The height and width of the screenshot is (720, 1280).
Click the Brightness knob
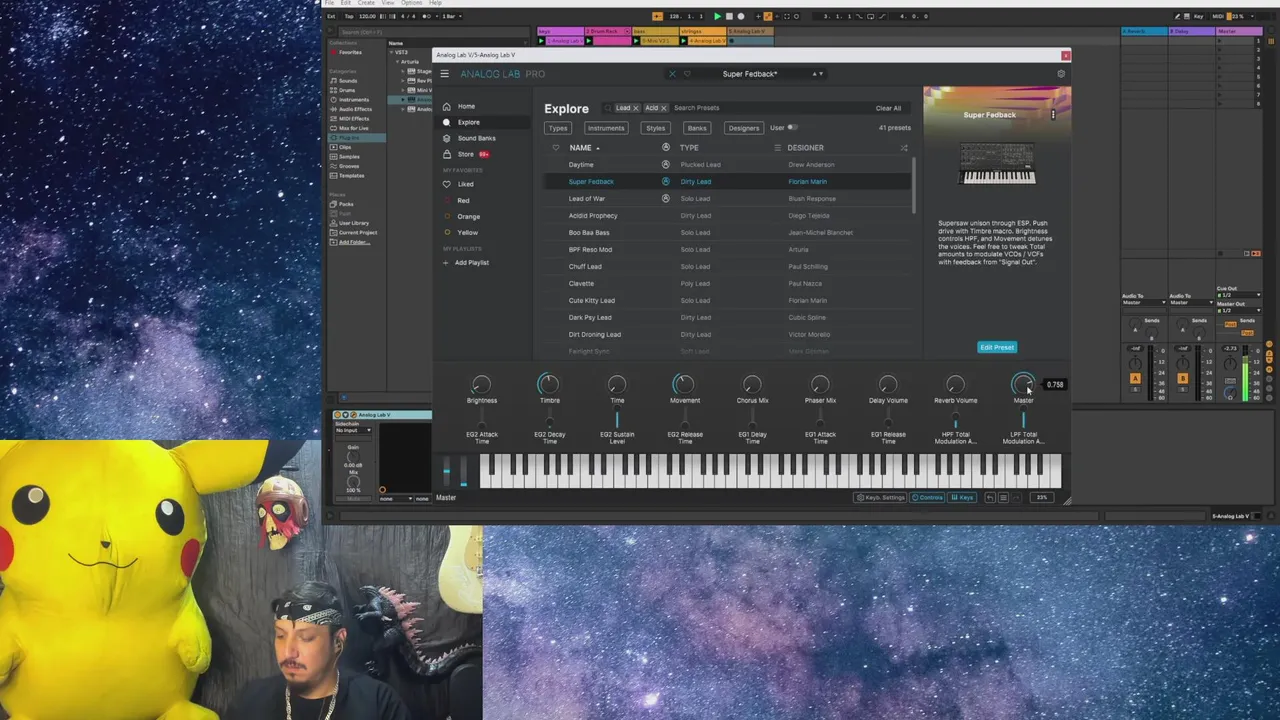(481, 385)
